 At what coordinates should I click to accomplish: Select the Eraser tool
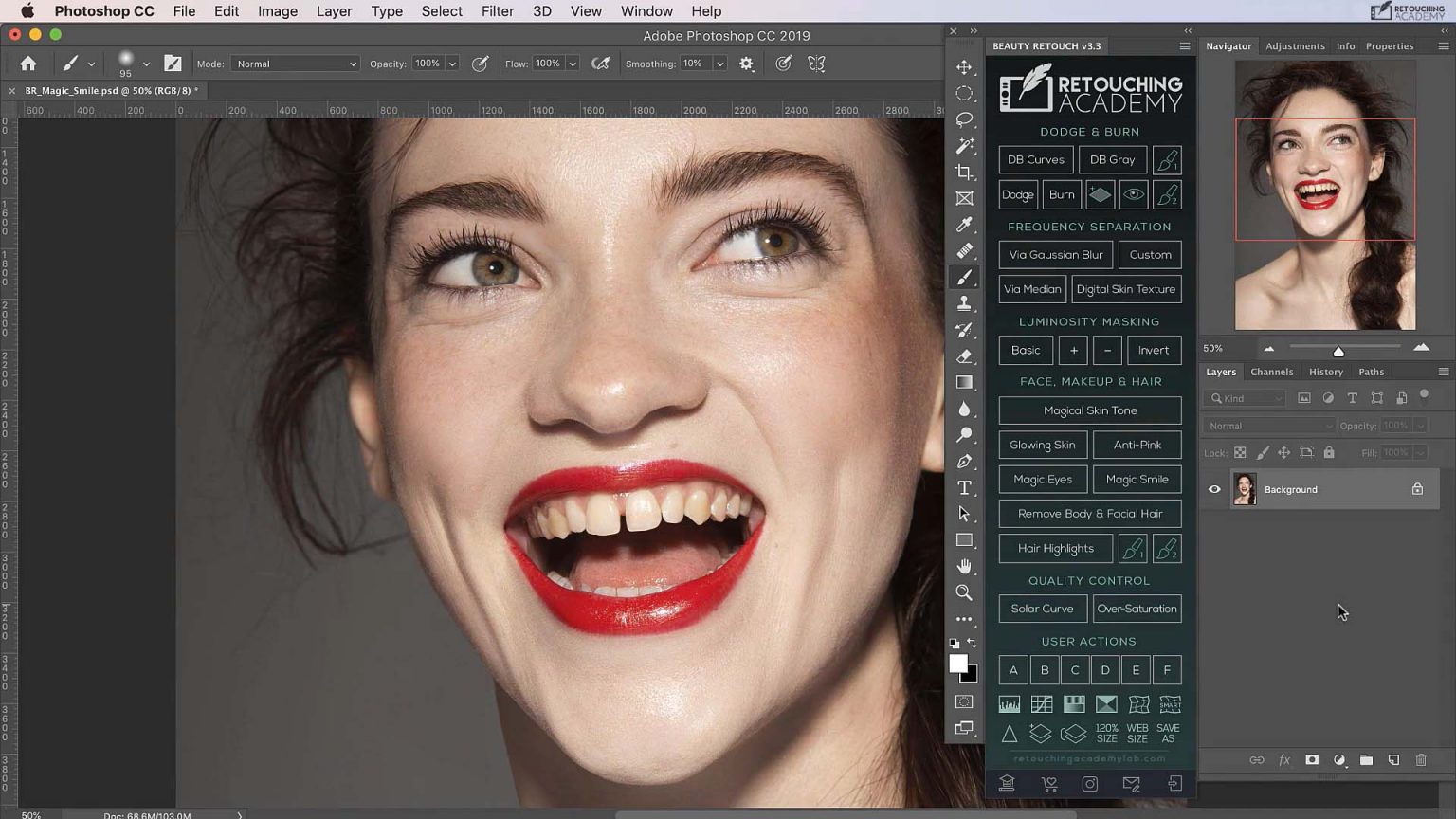coord(964,356)
